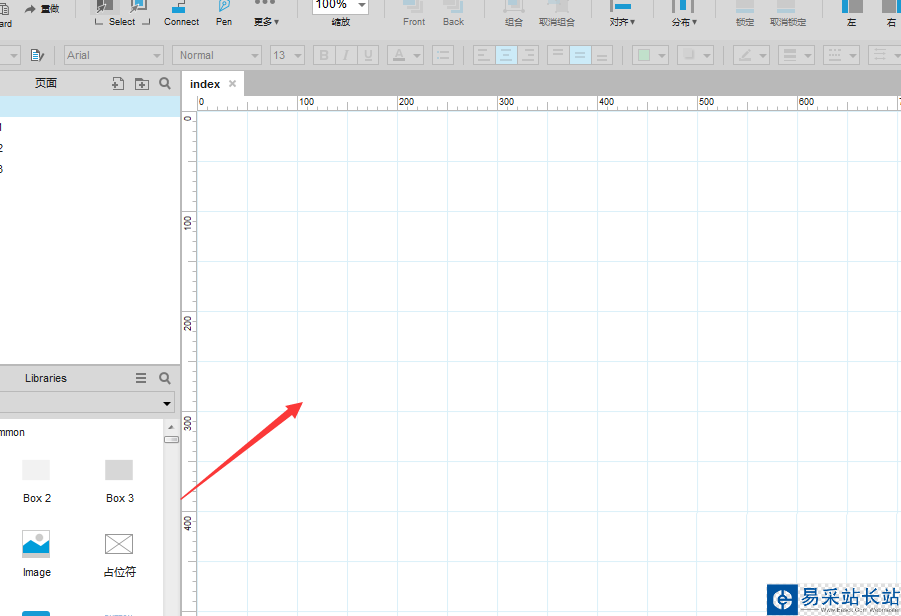Viewport: 901px width, 616px height.
Task: Toggle underline formatting
Action: click(368, 55)
